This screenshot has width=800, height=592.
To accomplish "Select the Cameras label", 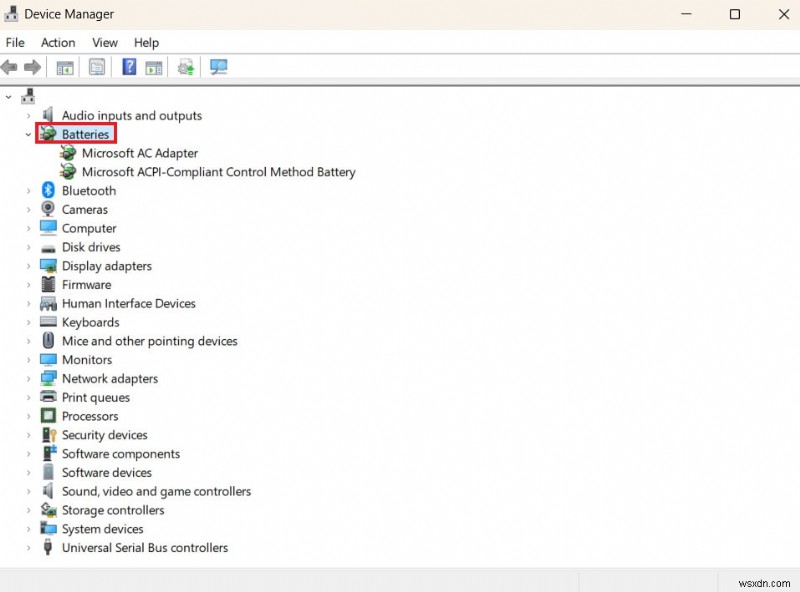I will 85,209.
